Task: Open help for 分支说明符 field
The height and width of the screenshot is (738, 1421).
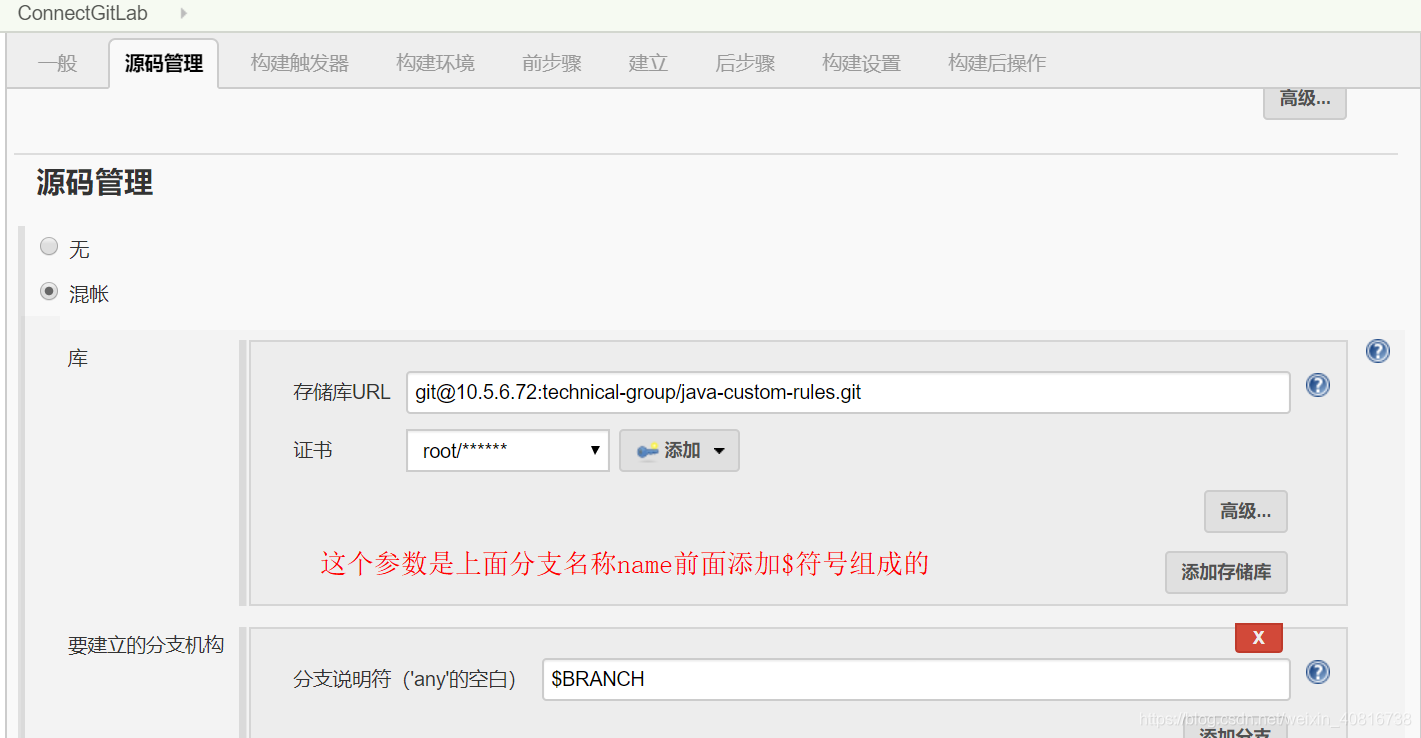Action: (1317, 672)
